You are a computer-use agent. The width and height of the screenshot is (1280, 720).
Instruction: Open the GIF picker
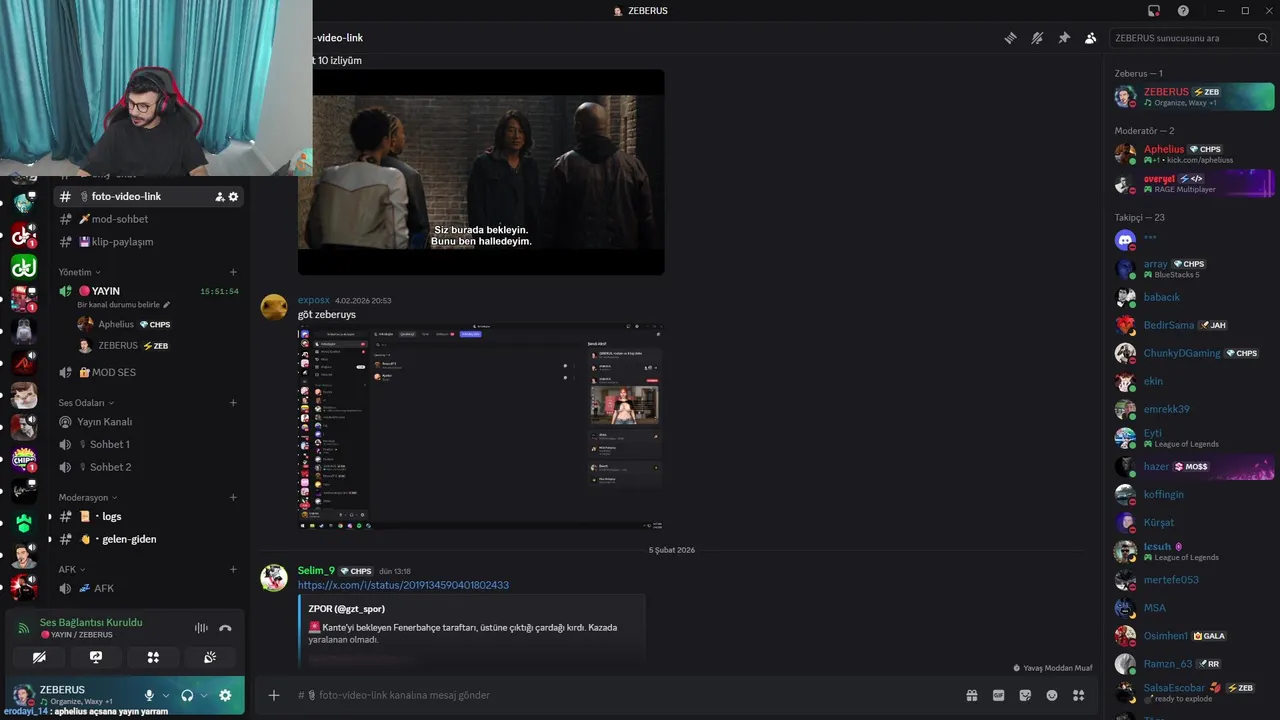(x=998, y=695)
